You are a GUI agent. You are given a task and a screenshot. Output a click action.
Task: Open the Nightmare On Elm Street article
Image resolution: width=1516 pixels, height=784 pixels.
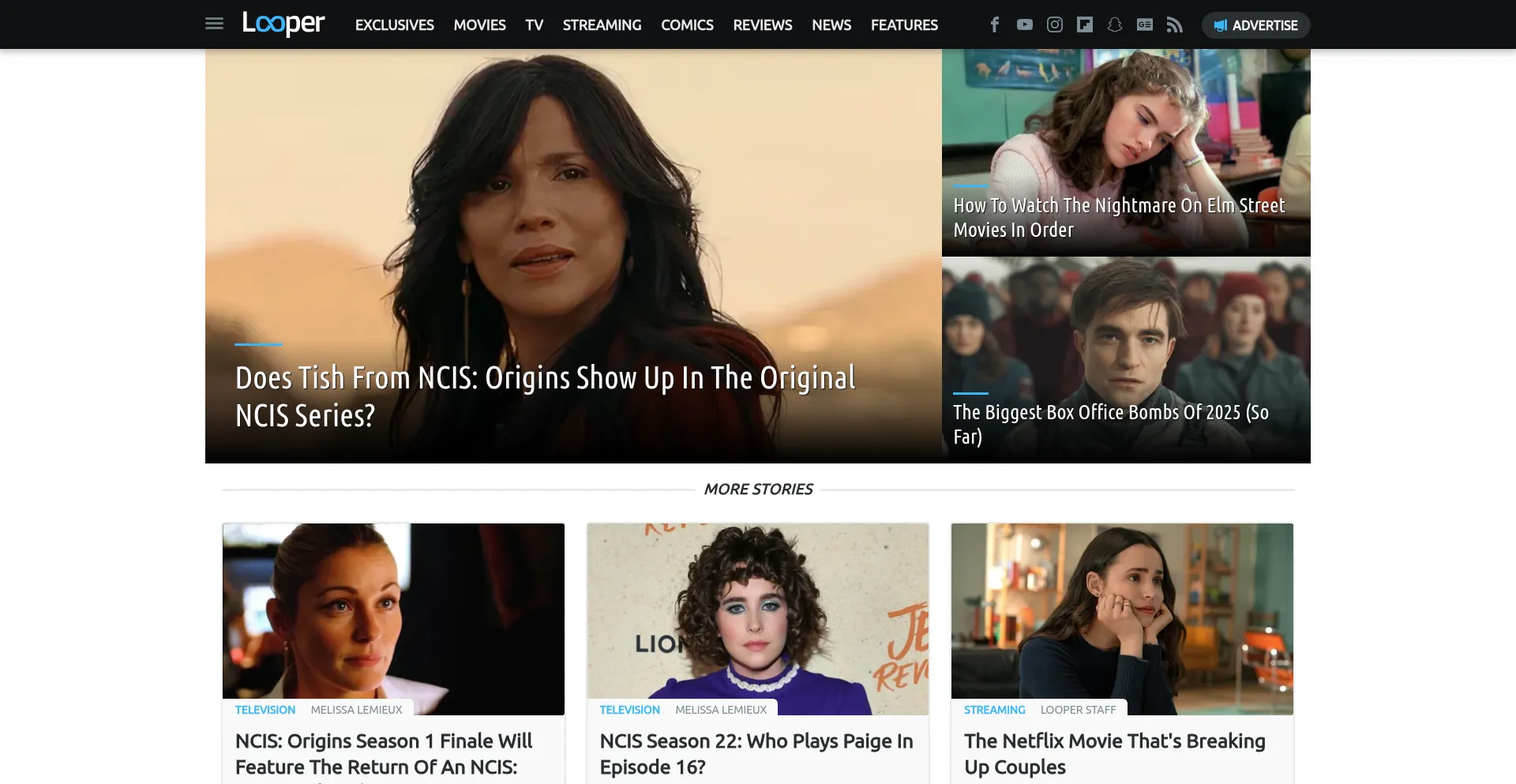click(1119, 218)
